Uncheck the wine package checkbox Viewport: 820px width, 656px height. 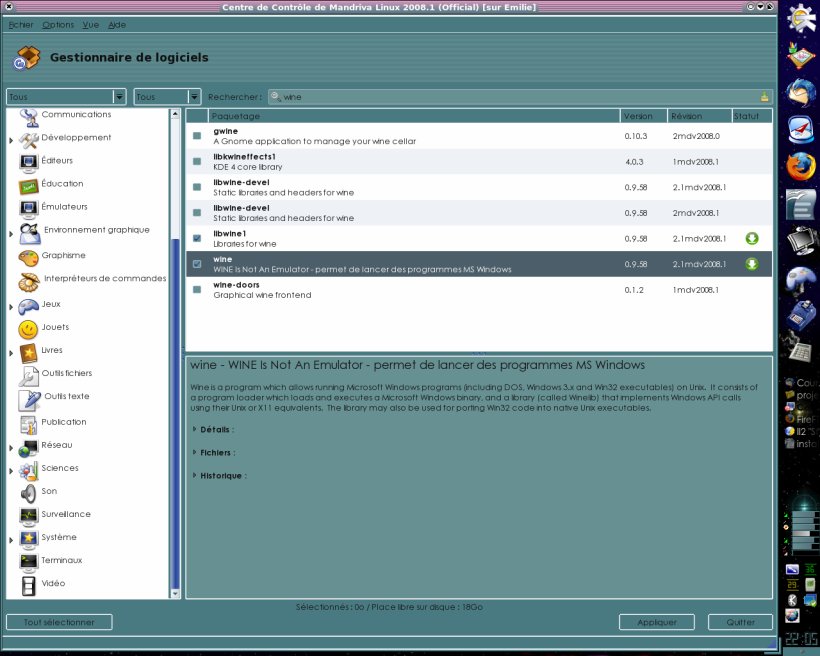point(197,264)
